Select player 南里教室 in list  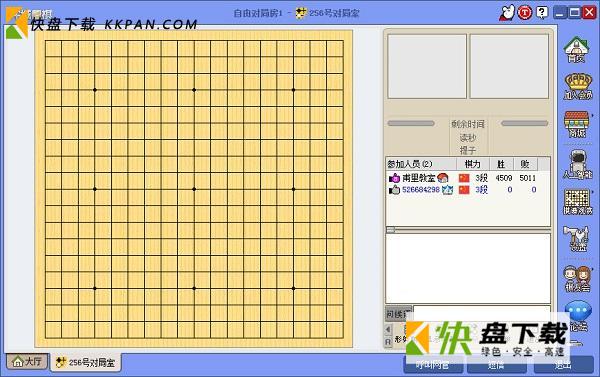click(x=419, y=178)
